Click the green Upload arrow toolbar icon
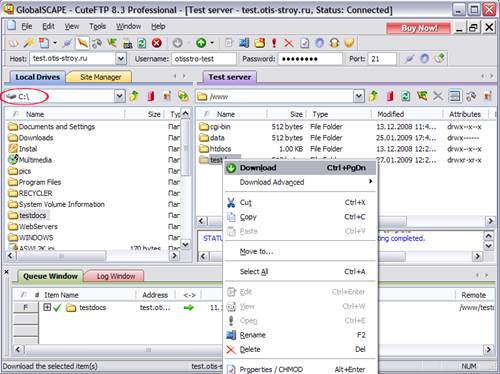This screenshot has width=500, height=374. coord(201,43)
